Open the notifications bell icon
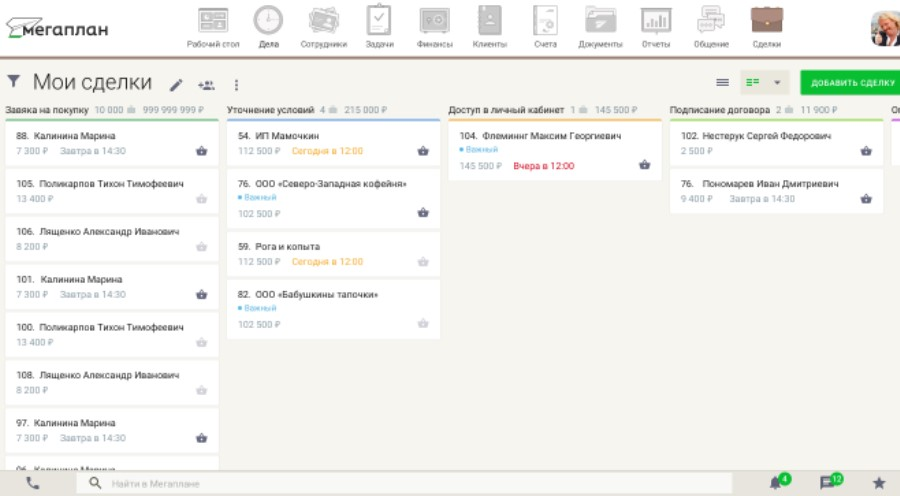 [x=776, y=483]
